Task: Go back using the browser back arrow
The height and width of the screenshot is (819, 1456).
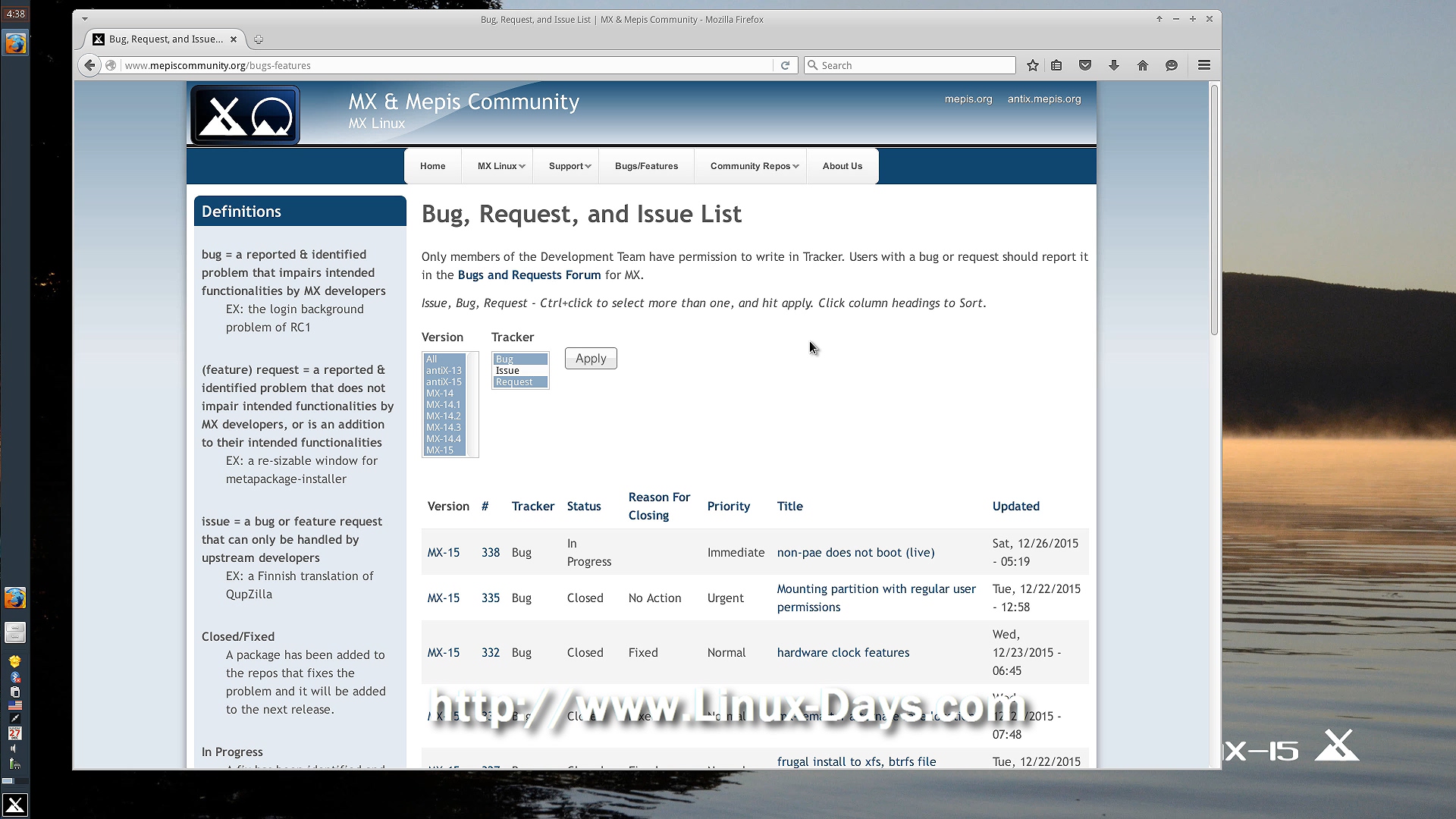Action: (89, 65)
